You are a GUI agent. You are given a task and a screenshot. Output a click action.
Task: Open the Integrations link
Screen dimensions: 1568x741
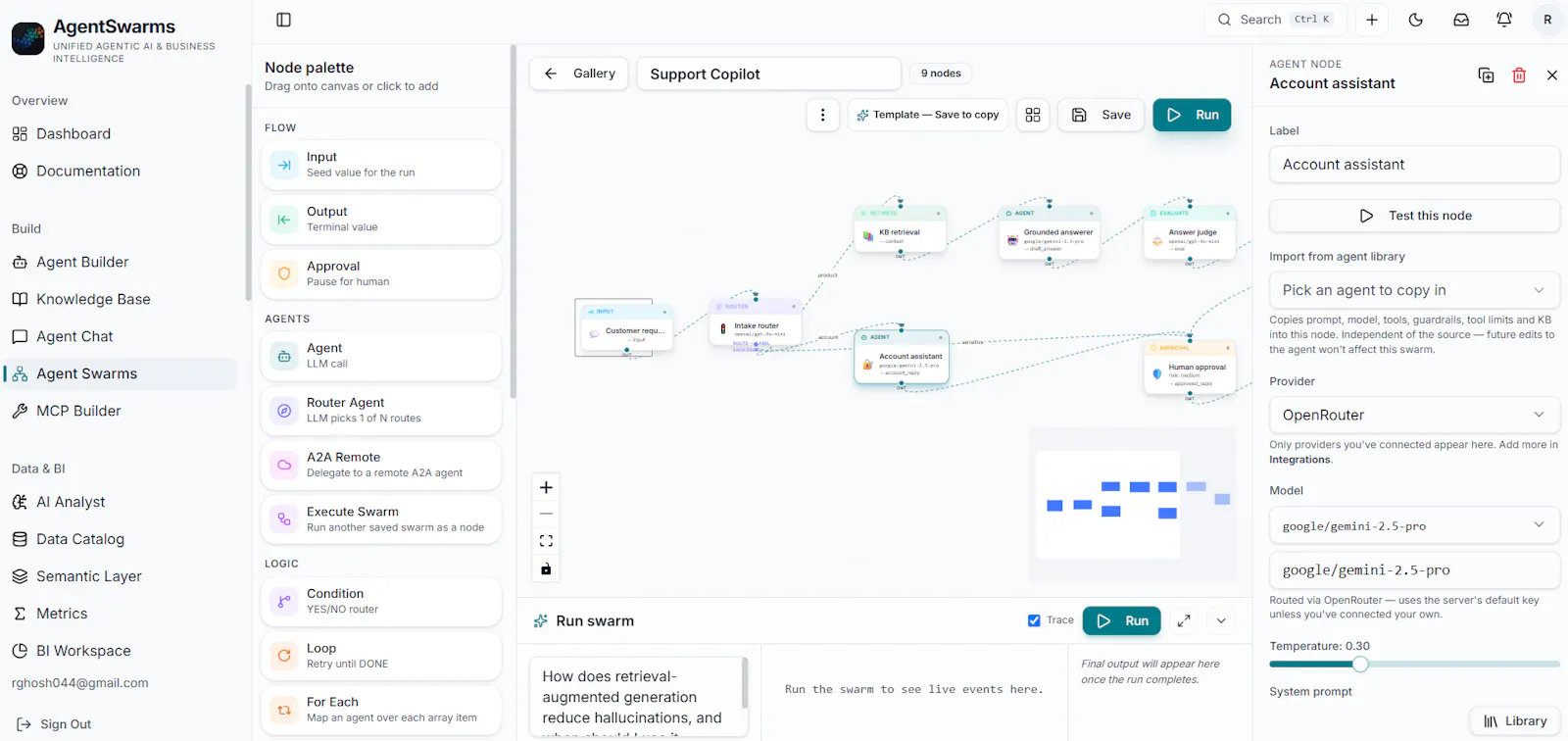(1299, 460)
